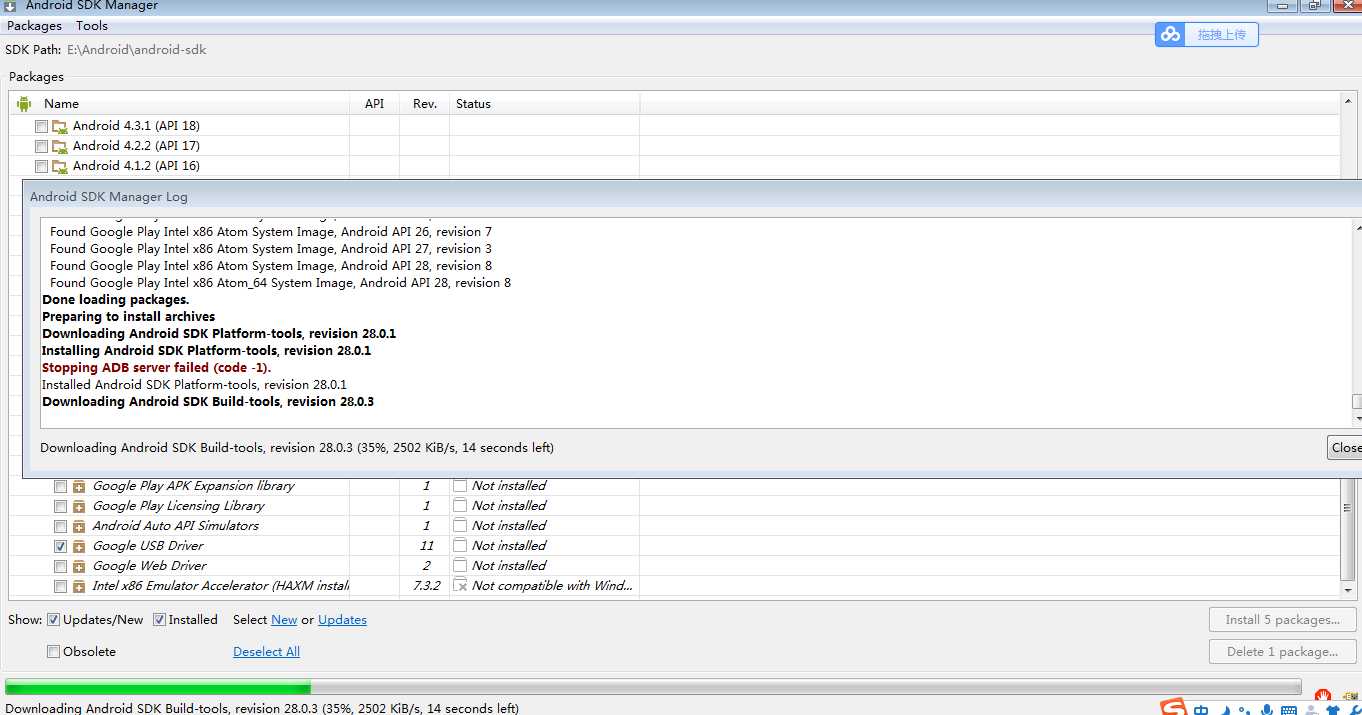Click 'Downloading Android SDK Build-tools' bold log line

(208, 402)
